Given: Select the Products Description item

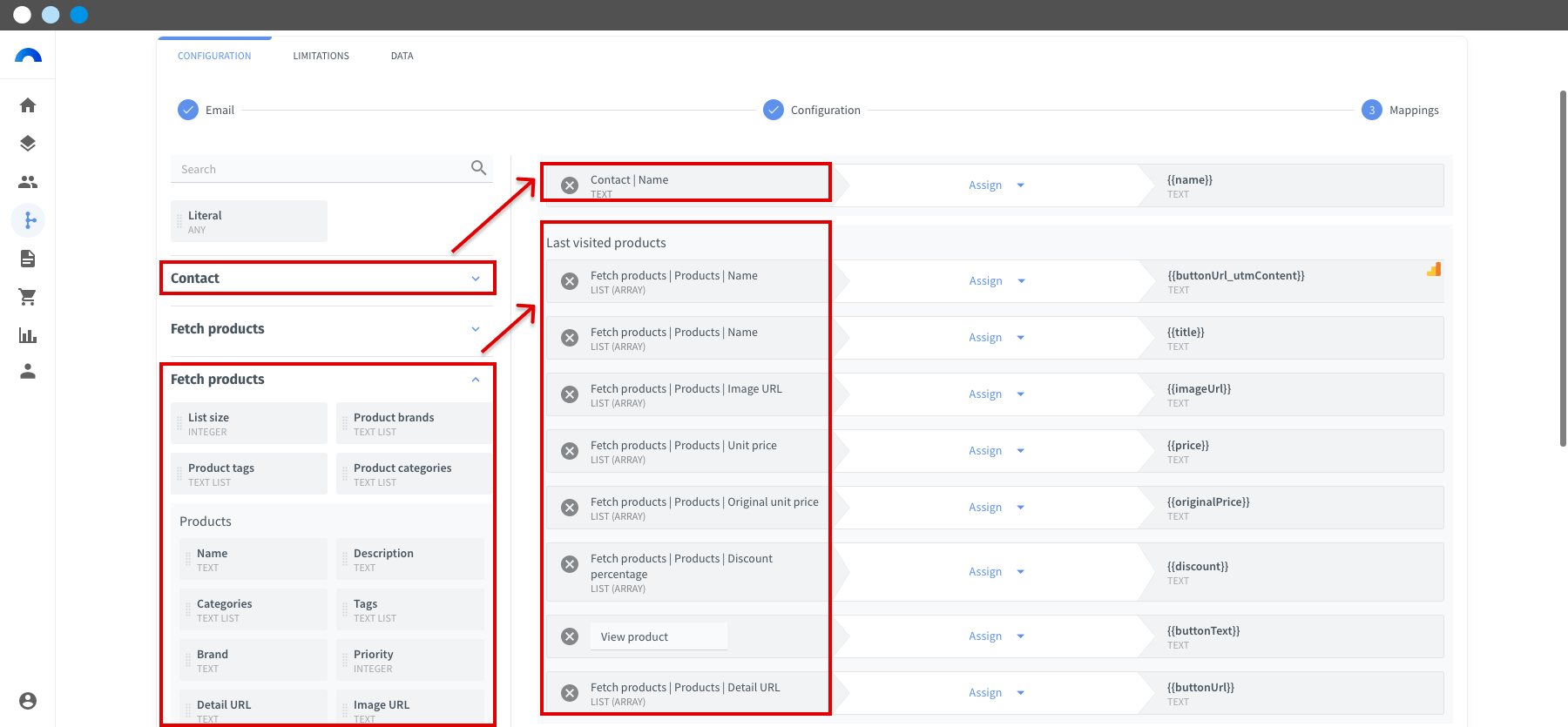Looking at the screenshot, I should [x=410, y=559].
